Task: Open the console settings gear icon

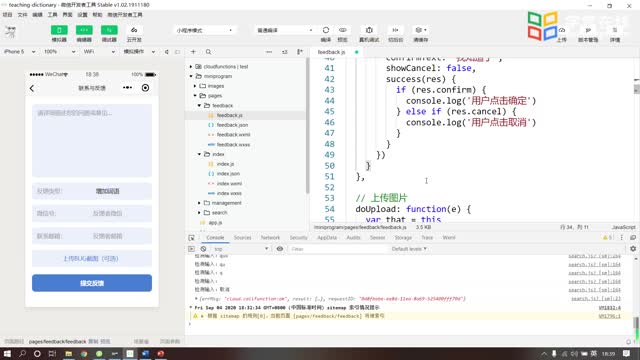Action: tap(633, 249)
